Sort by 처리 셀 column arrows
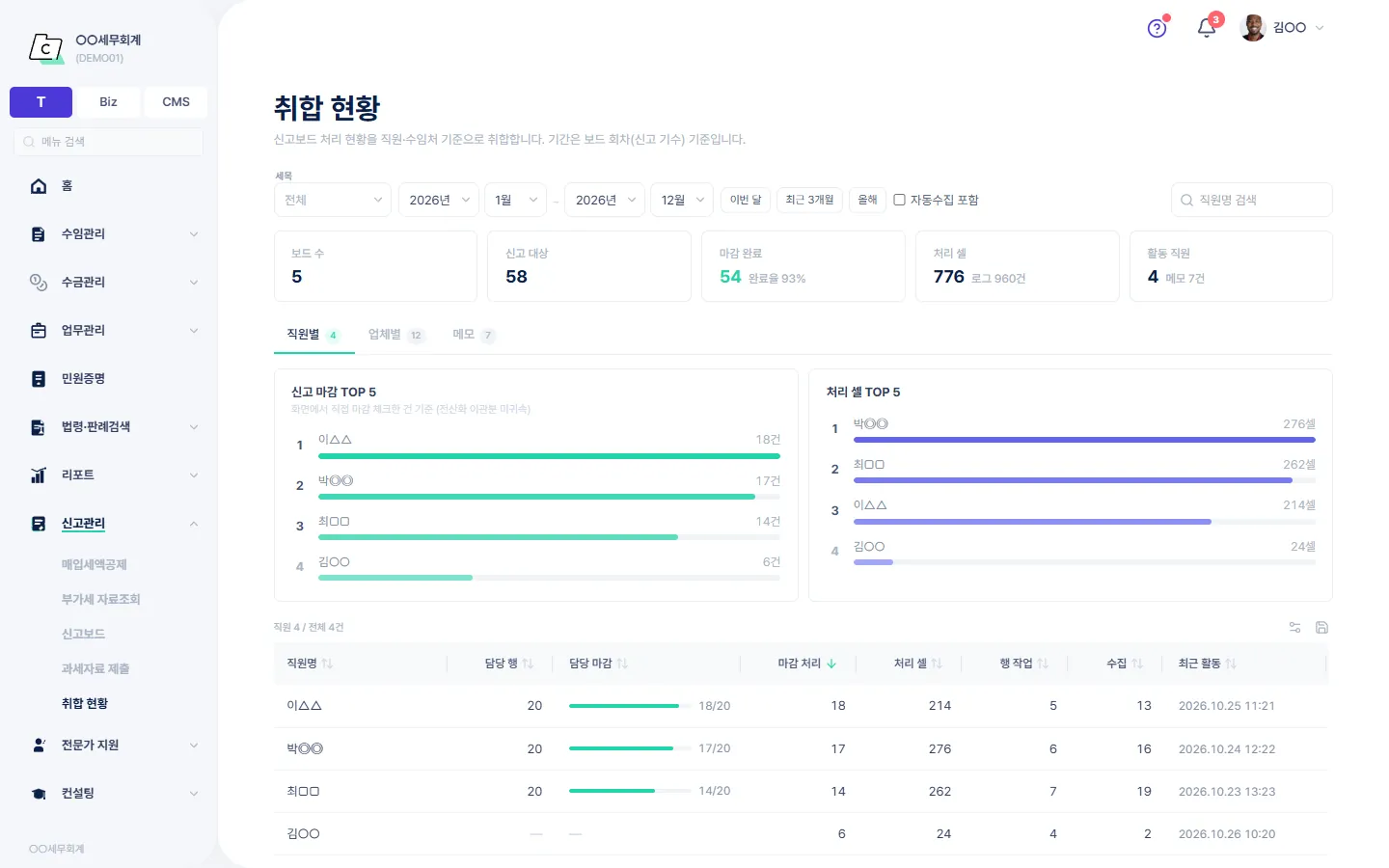This screenshot has width=1389, height=868. click(937, 664)
